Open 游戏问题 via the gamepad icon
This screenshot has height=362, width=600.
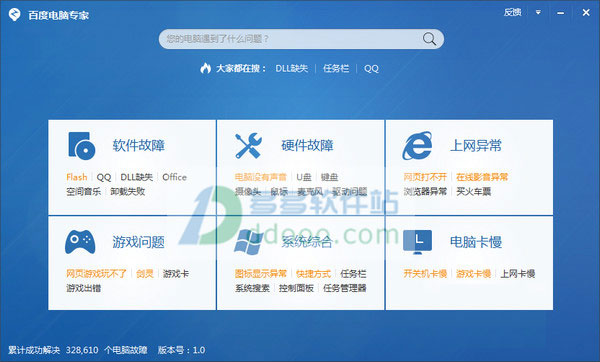coord(80,242)
